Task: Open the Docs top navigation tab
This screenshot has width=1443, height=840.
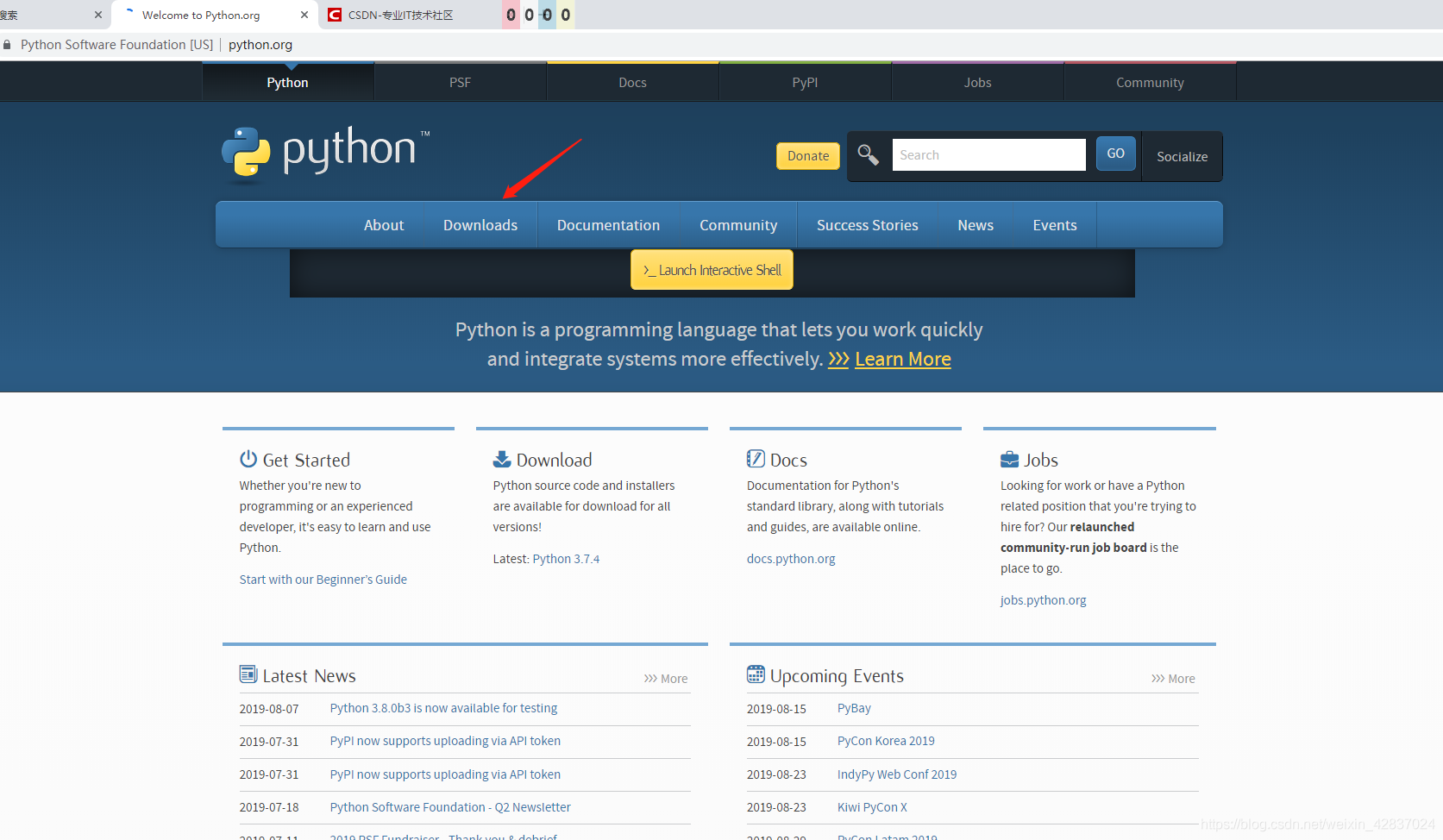Action: [x=632, y=83]
